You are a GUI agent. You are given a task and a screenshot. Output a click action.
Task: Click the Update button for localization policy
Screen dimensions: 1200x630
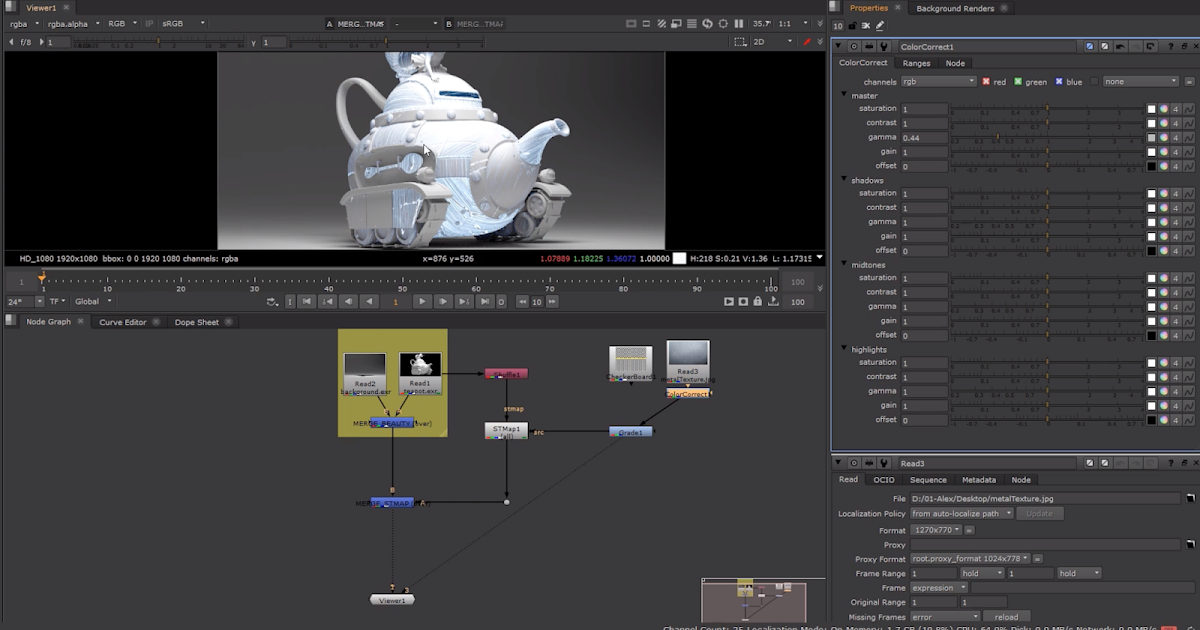(1040, 513)
